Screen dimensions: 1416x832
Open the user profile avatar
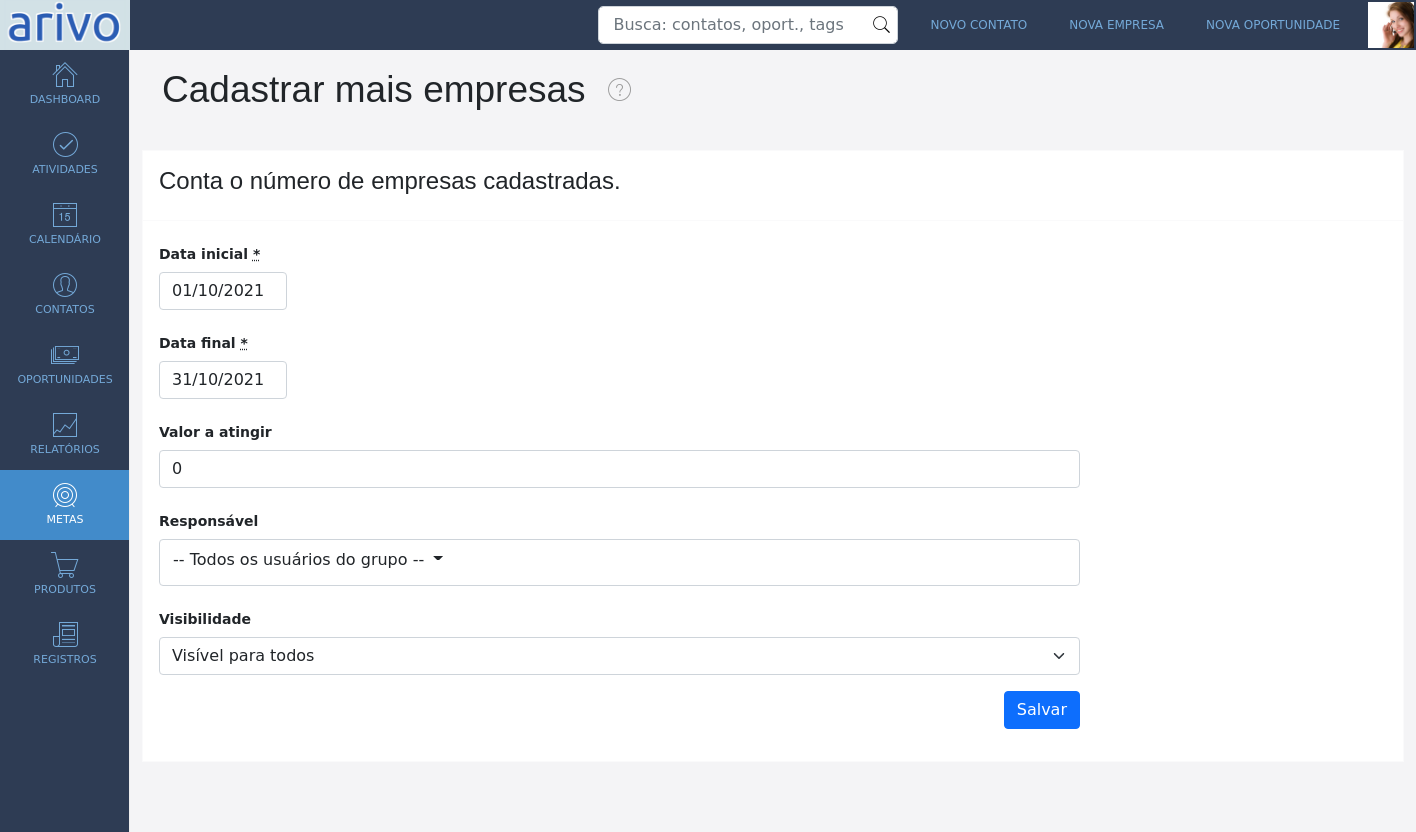click(x=1391, y=25)
